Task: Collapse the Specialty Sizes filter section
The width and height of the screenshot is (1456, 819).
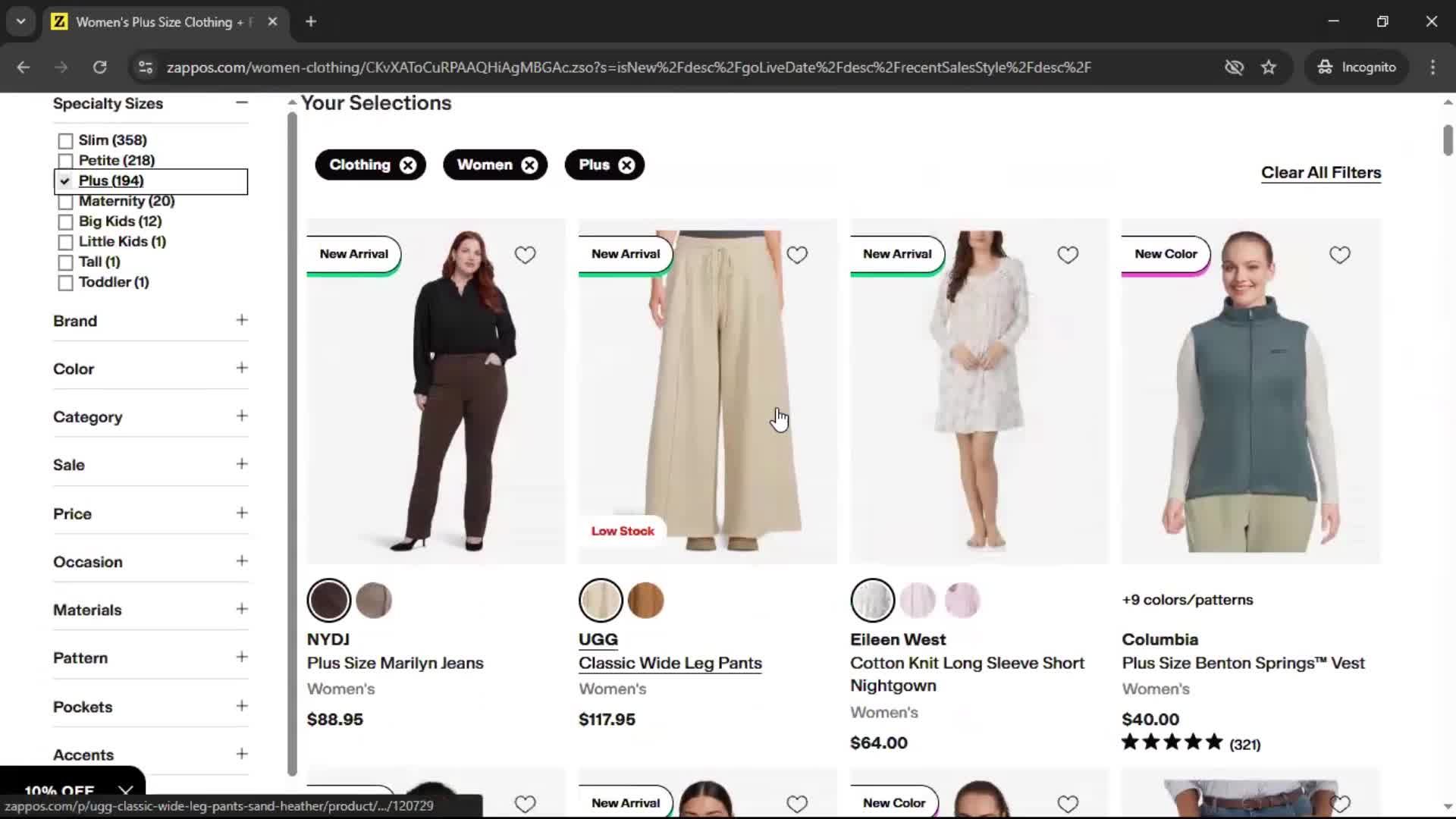Action: pos(242,102)
